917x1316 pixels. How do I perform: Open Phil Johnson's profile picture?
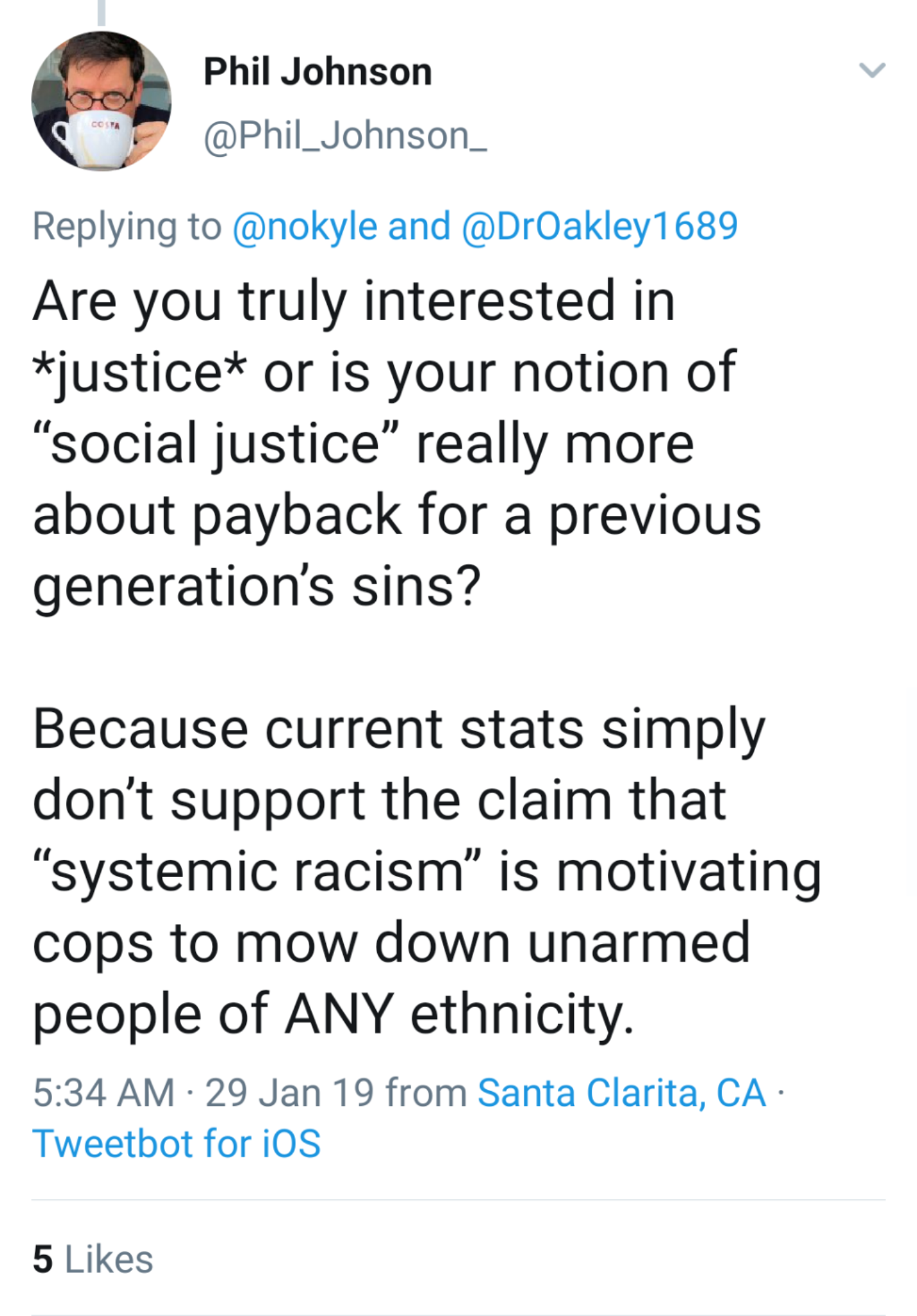(x=102, y=102)
